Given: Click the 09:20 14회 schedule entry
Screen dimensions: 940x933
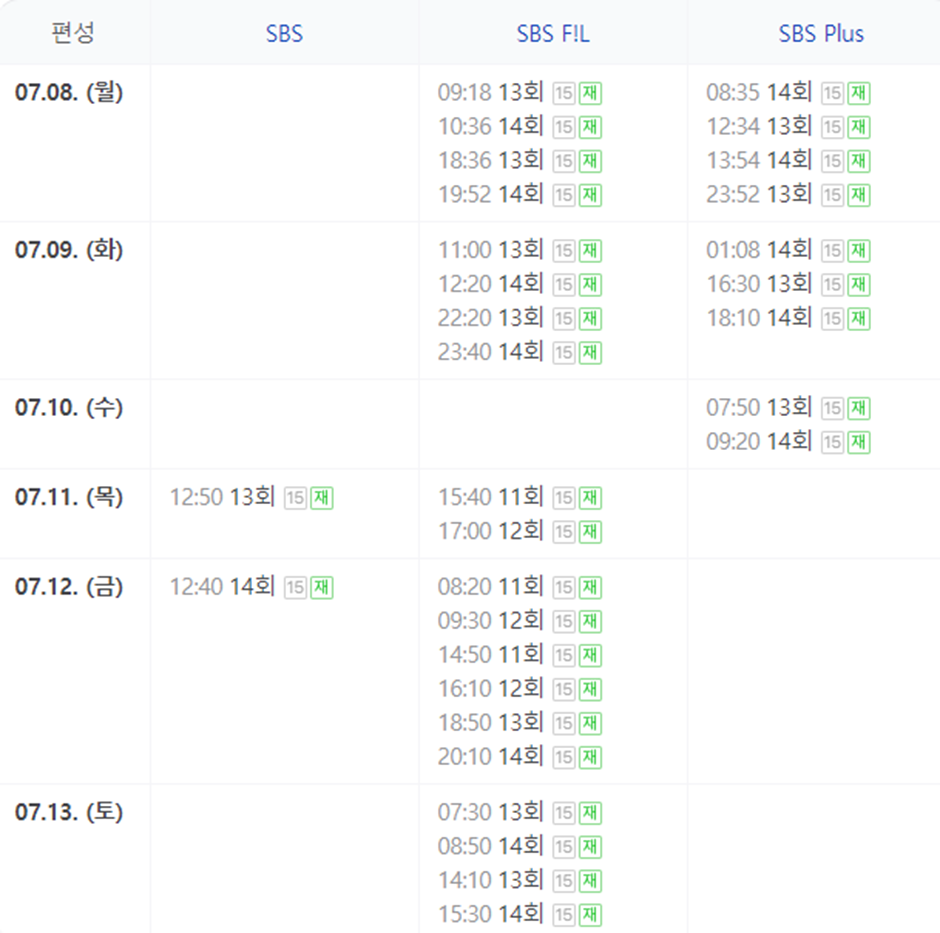Looking at the screenshot, I should tap(759, 442).
